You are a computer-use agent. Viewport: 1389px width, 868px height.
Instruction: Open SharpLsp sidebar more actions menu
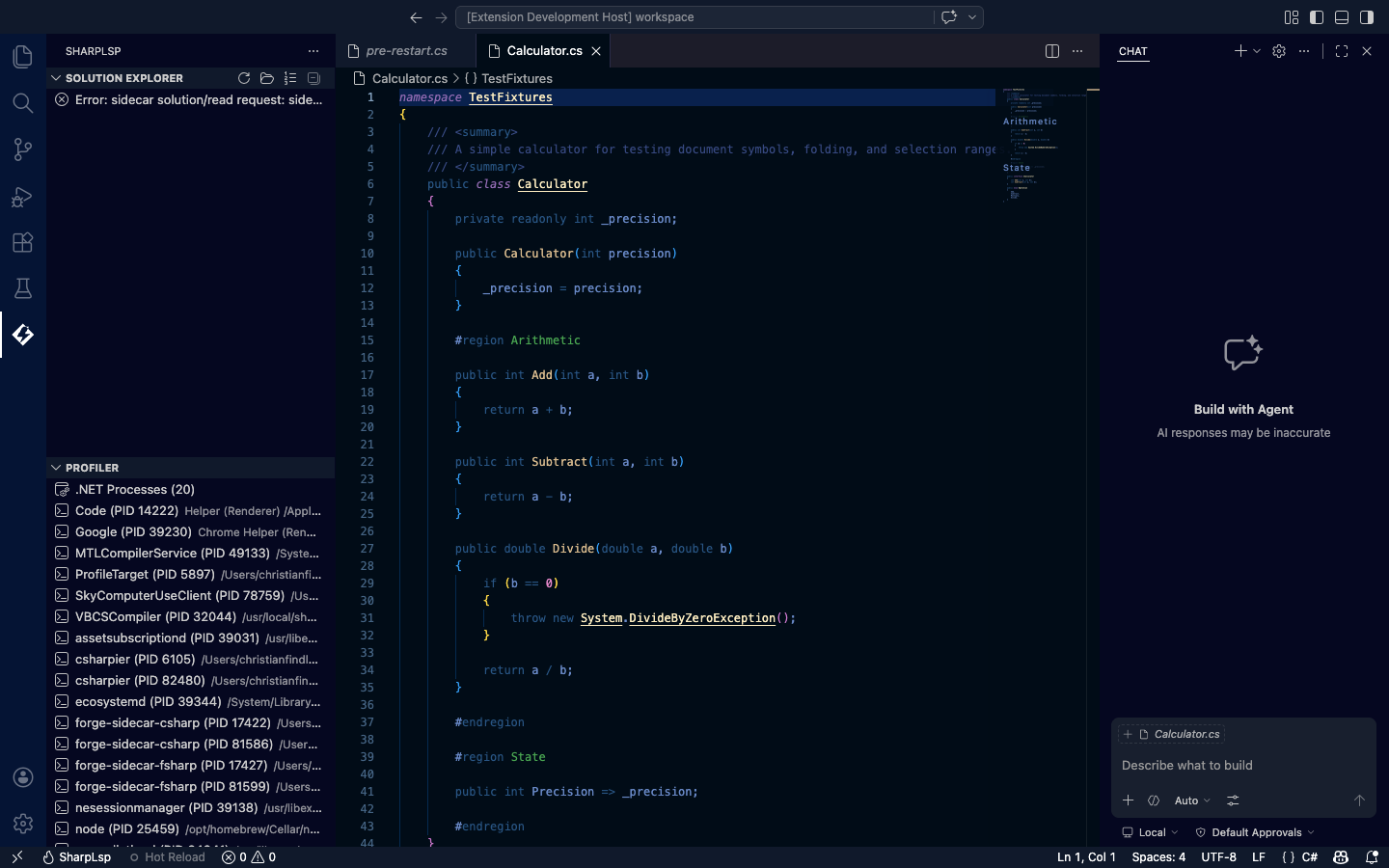click(x=313, y=51)
